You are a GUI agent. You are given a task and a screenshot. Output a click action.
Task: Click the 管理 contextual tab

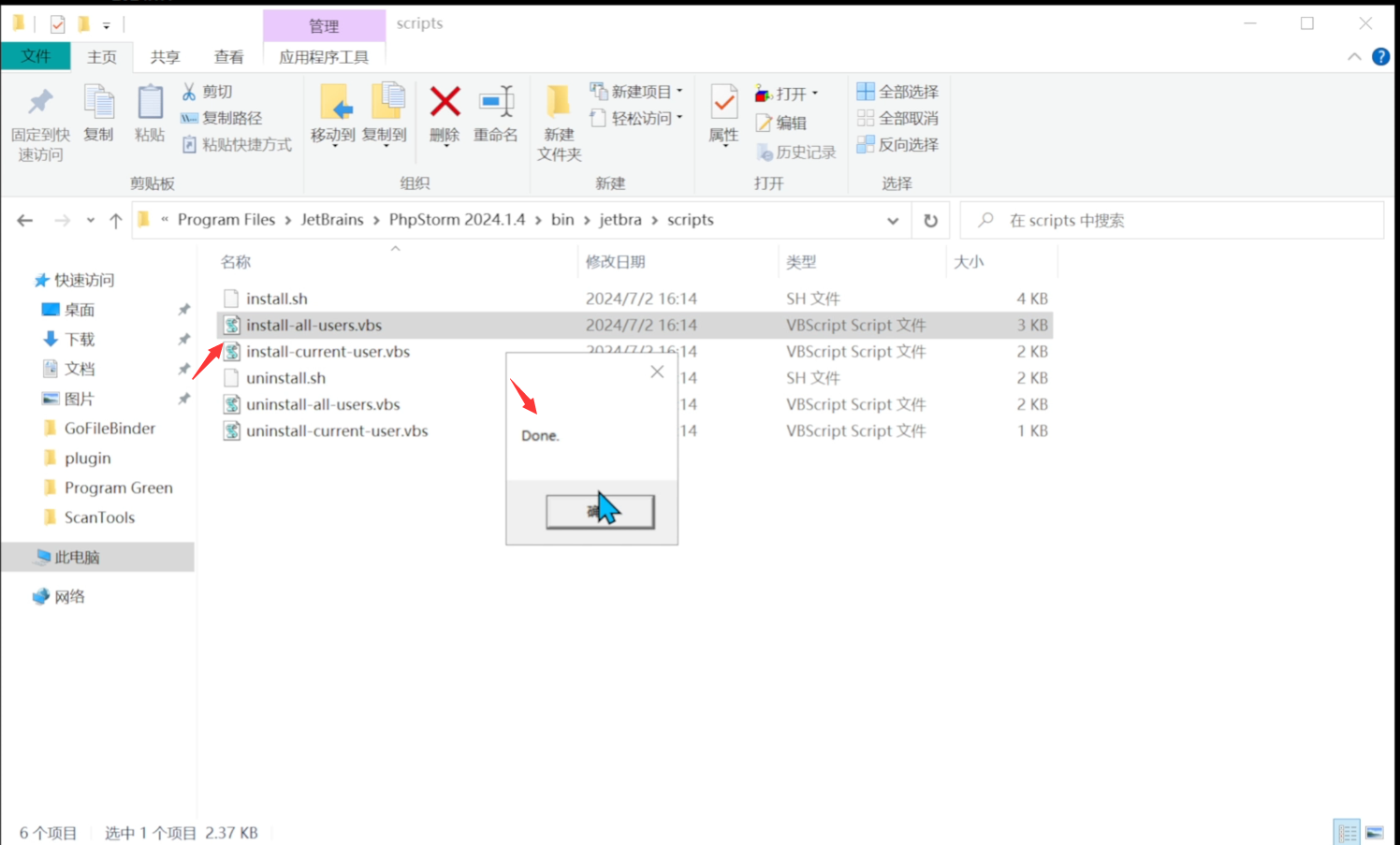click(x=324, y=26)
